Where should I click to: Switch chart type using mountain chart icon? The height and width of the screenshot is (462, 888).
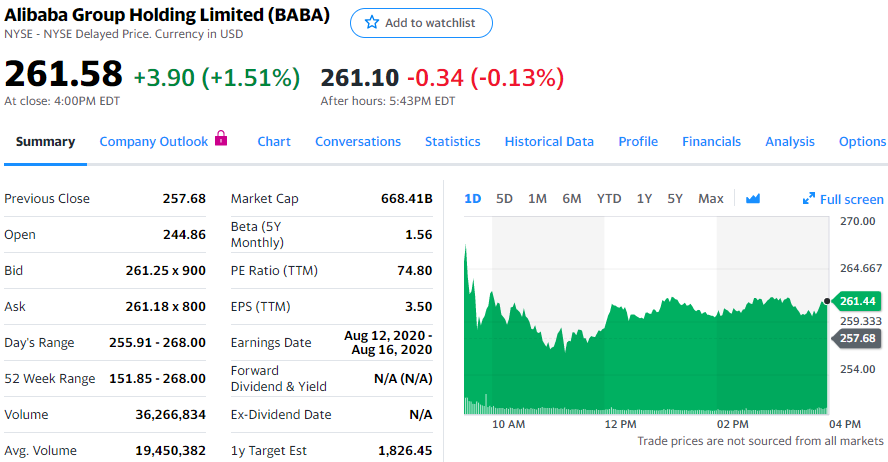[753, 199]
